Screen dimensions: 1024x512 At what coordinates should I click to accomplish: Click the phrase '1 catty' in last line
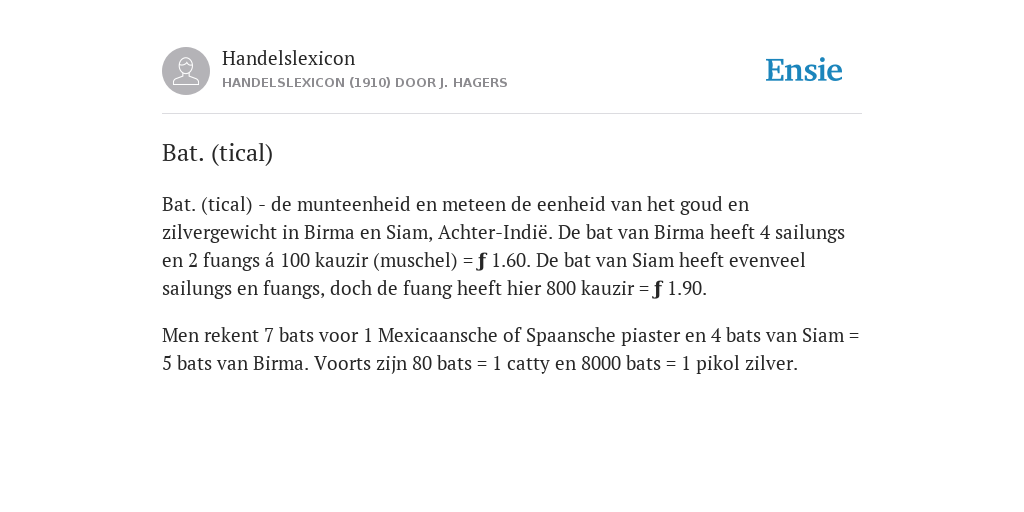pos(521,364)
